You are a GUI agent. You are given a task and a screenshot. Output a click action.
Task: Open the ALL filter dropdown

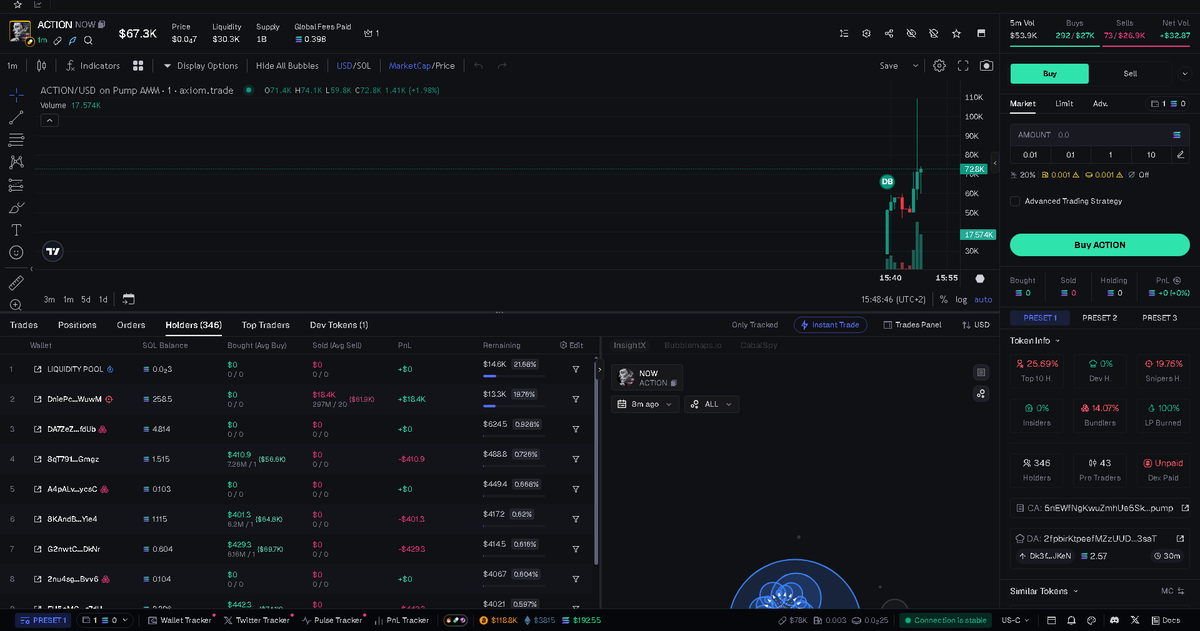(x=712, y=404)
